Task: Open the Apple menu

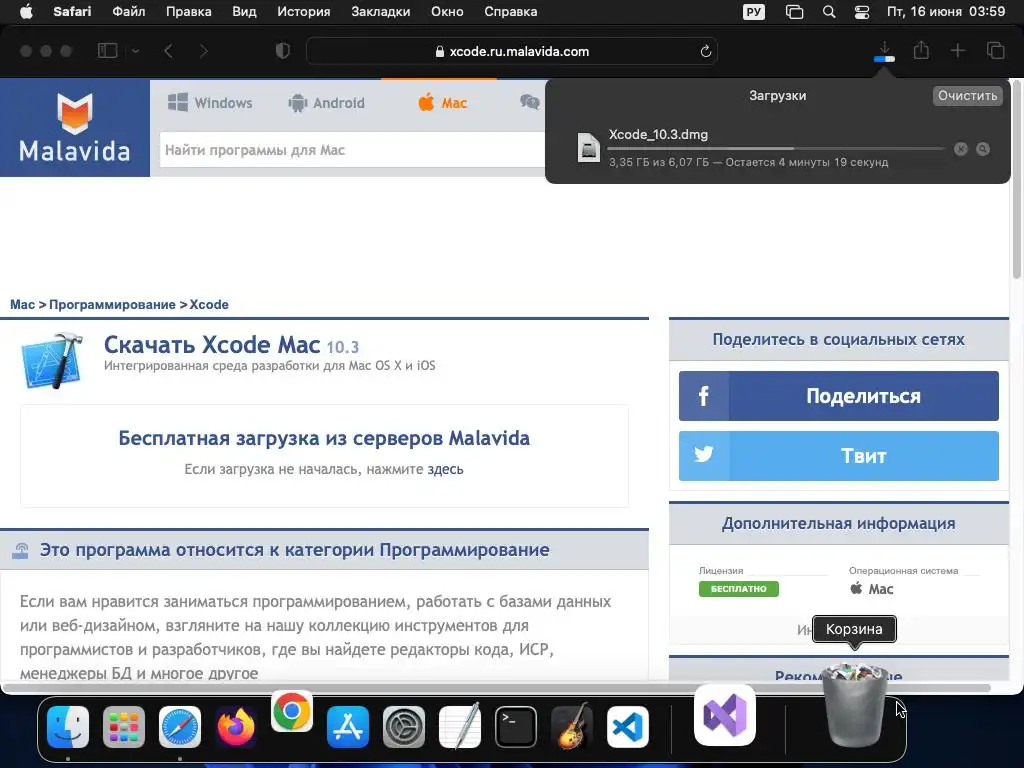Action: point(26,12)
